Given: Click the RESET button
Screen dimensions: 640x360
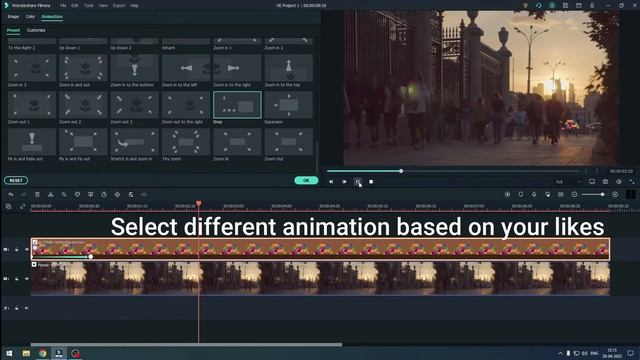Looking at the screenshot, I should (x=16, y=180).
